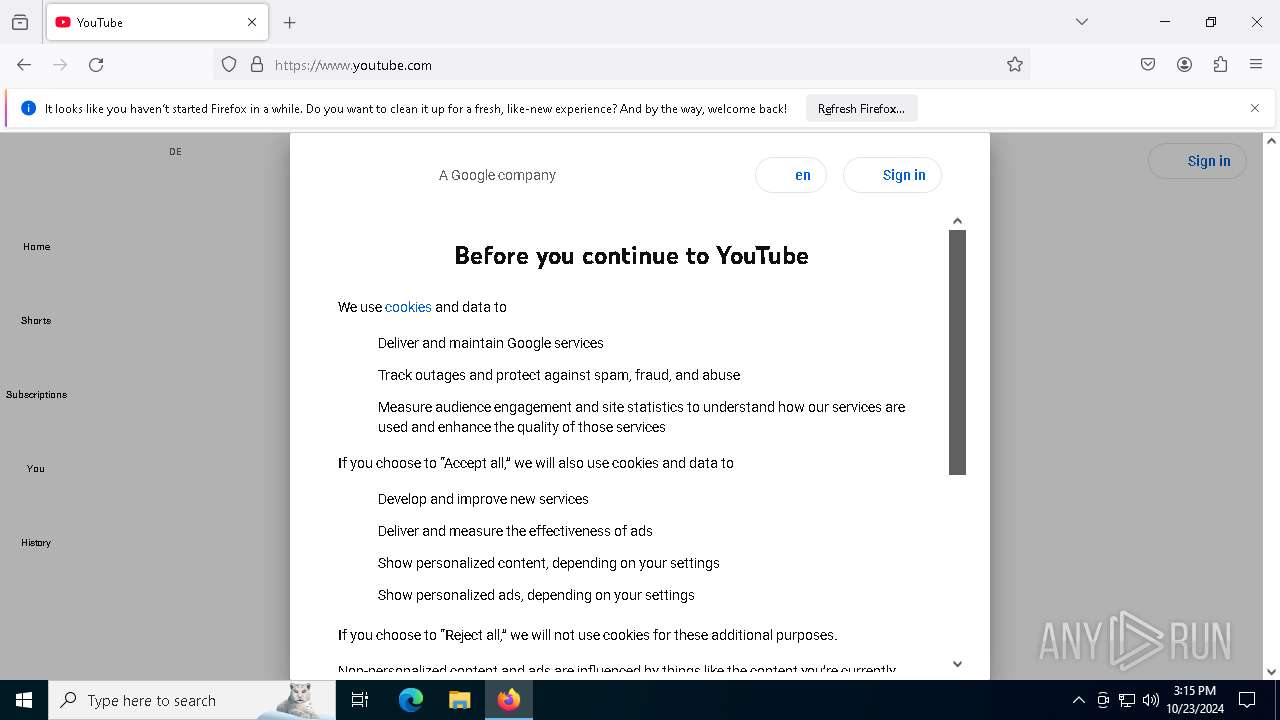Click the Before you continue to YouTube heading
Viewport: 1280px width, 720px height.
click(x=631, y=256)
